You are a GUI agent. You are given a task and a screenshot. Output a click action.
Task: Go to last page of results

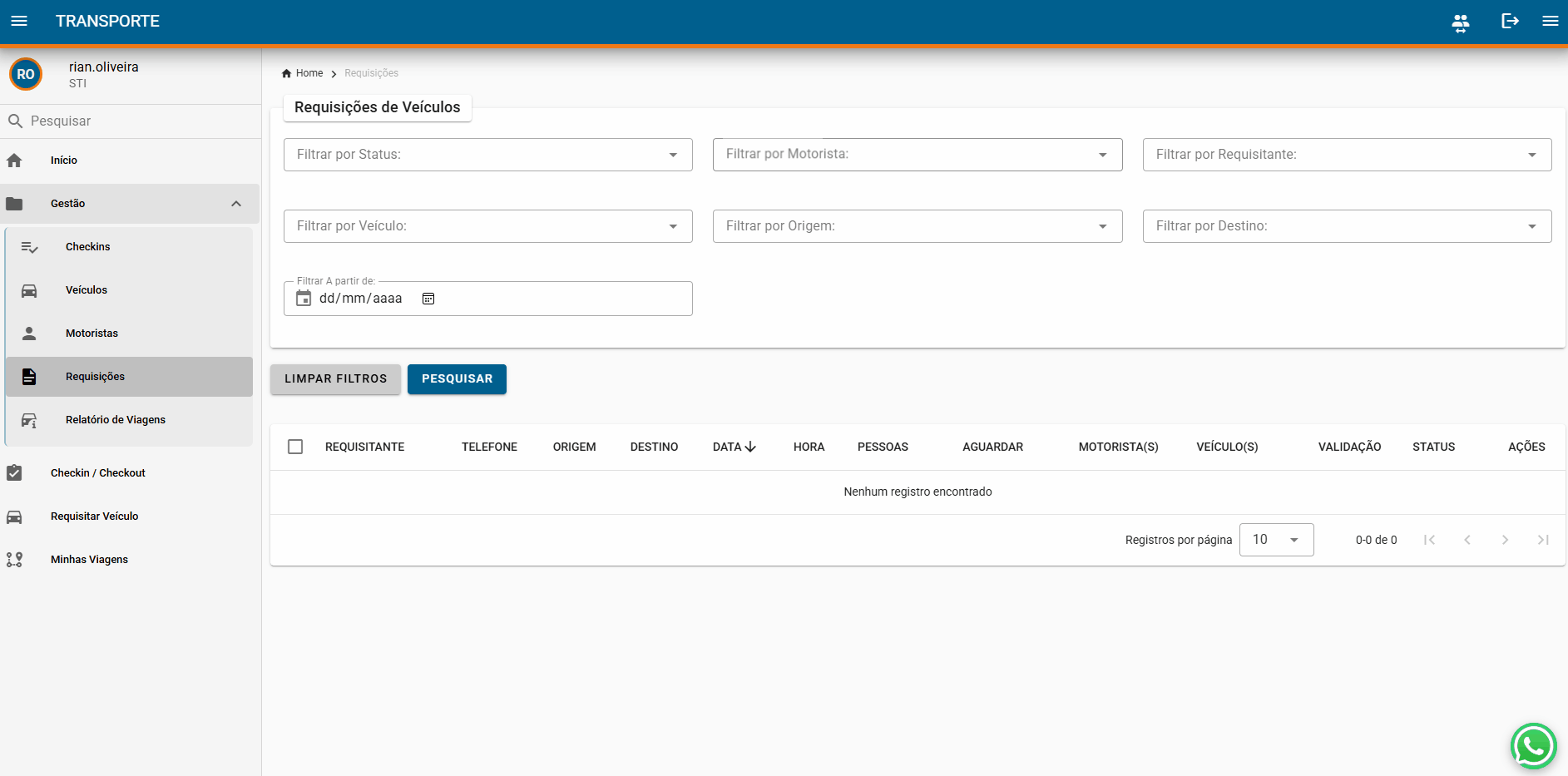pyautogui.click(x=1543, y=540)
